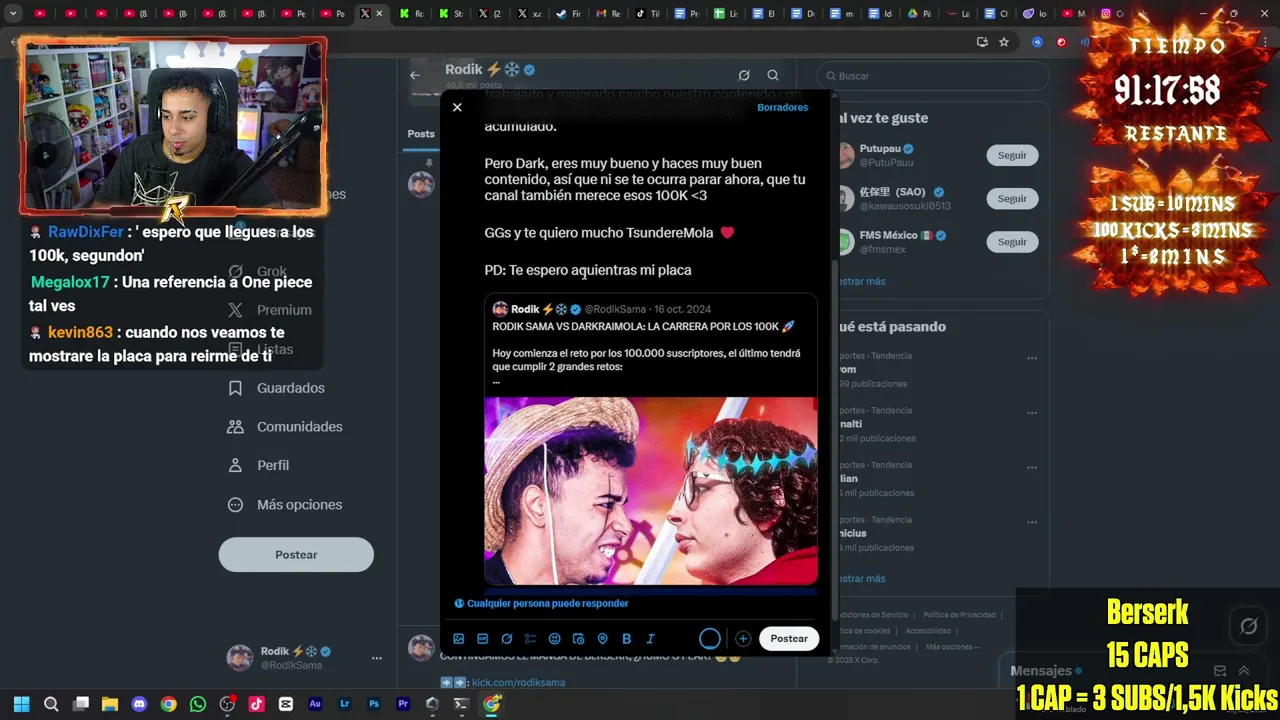The width and height of the screenshot is (1280, 720).
Task: Open Perfil in sidebar
Action: [258, 466]
